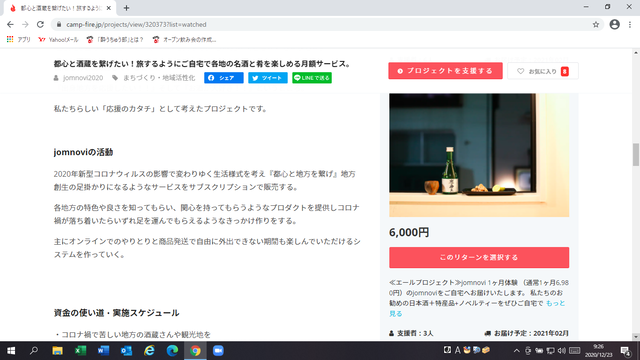Open the オープン飲み会の作成 bookmark
This screenshot has height=360, width=640.
click(184, 40)
